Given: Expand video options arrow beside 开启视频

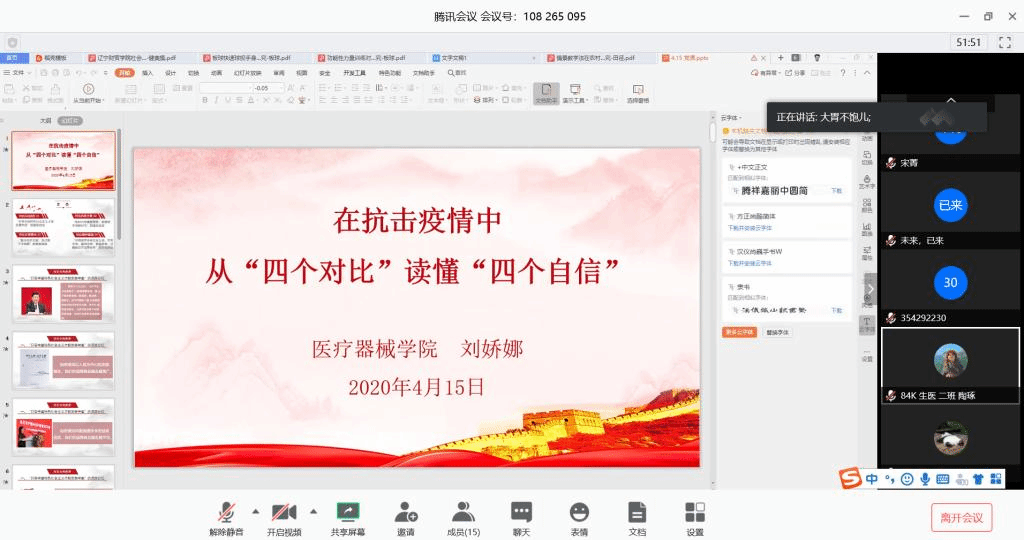Looking at the screenshot, I should point(313,511).
